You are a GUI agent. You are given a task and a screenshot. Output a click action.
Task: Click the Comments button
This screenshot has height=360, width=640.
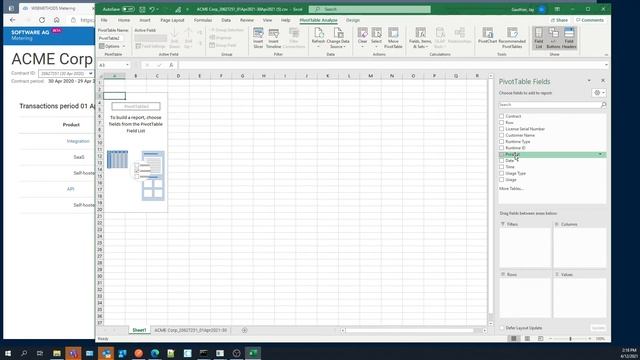coord(589,20)
